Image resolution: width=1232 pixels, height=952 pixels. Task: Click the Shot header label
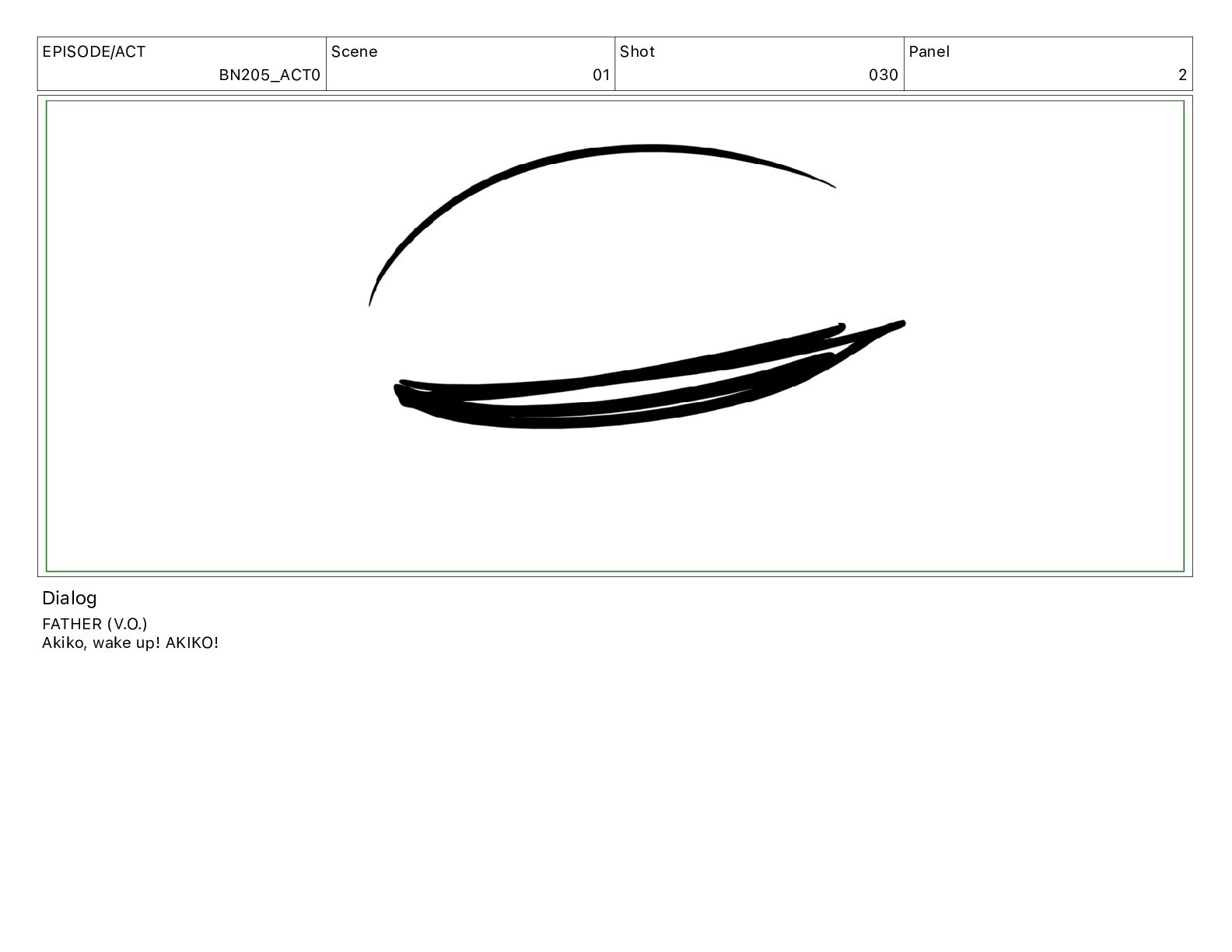pyautogui.click(x=637, y=52)
